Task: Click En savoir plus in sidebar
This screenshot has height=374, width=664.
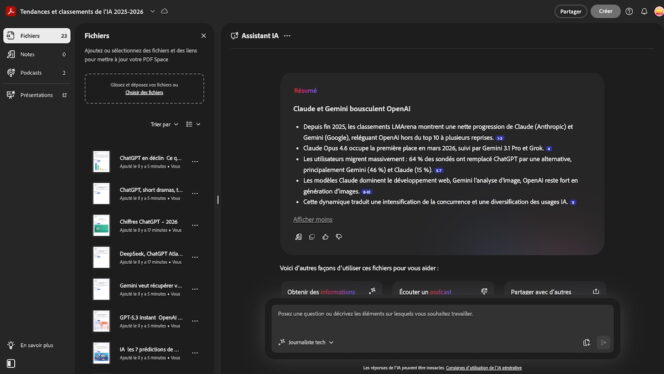Action: pyautogui.click(x=37, y=345)
